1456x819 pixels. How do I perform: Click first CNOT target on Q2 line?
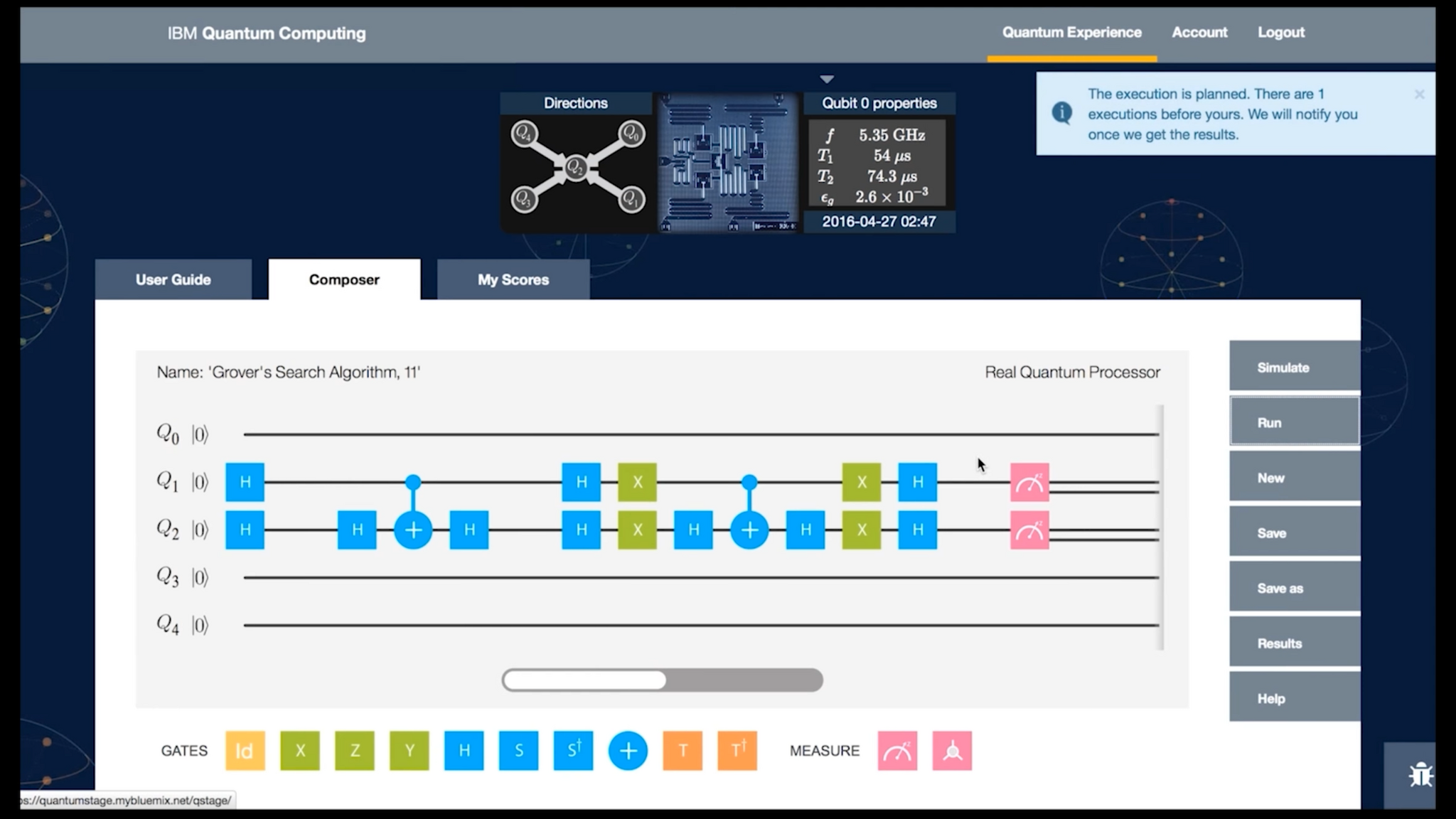point(413,530)
